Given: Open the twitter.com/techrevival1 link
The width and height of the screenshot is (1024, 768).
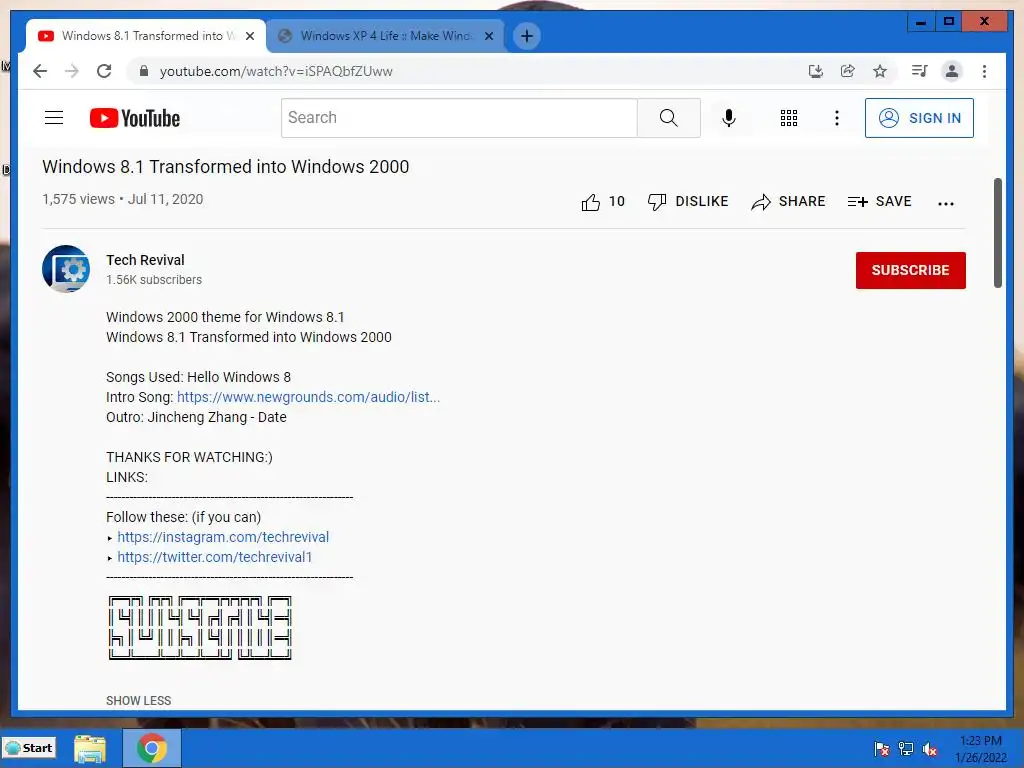Looking at the screenshot, I should pos(214,557).
